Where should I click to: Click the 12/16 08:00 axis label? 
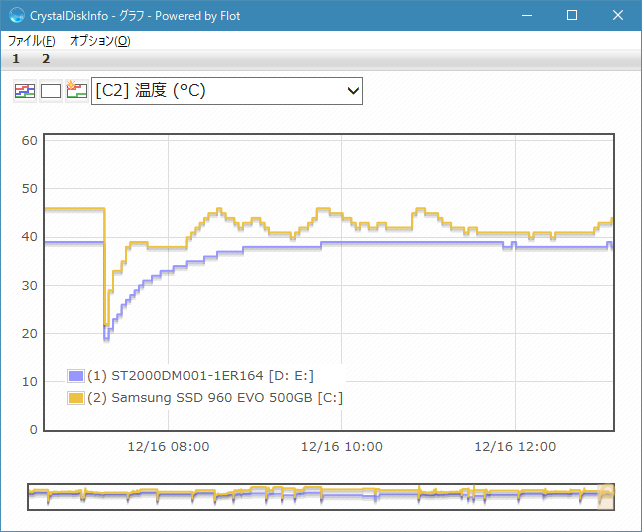pos(168,446)
